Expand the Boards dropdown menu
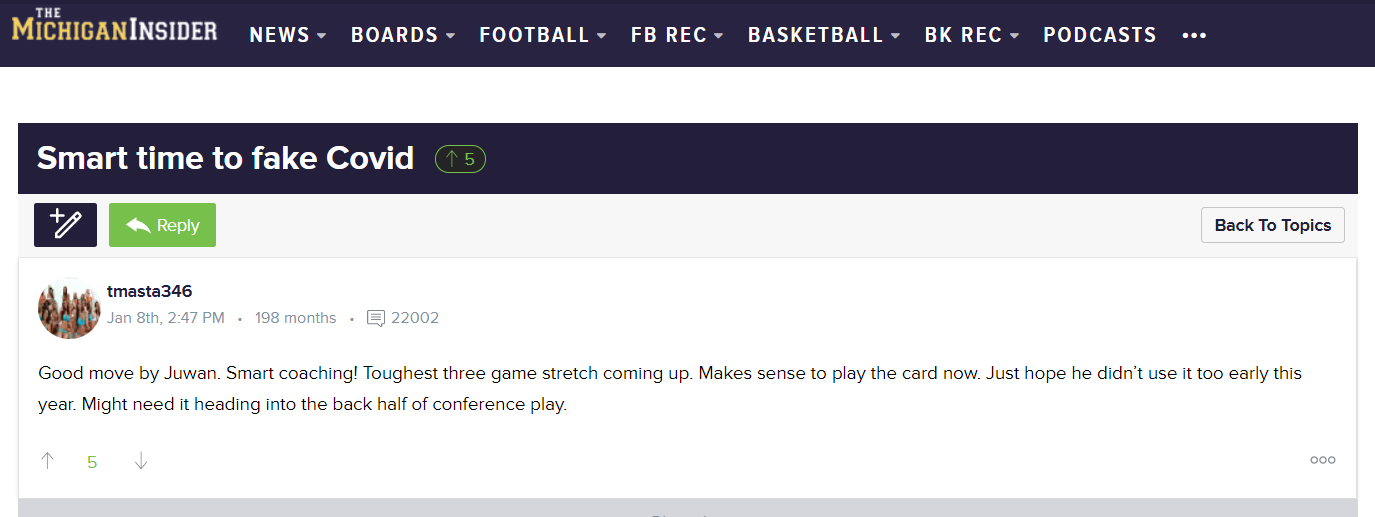Screen dimensions: 1375x517 tap(403, 35)
